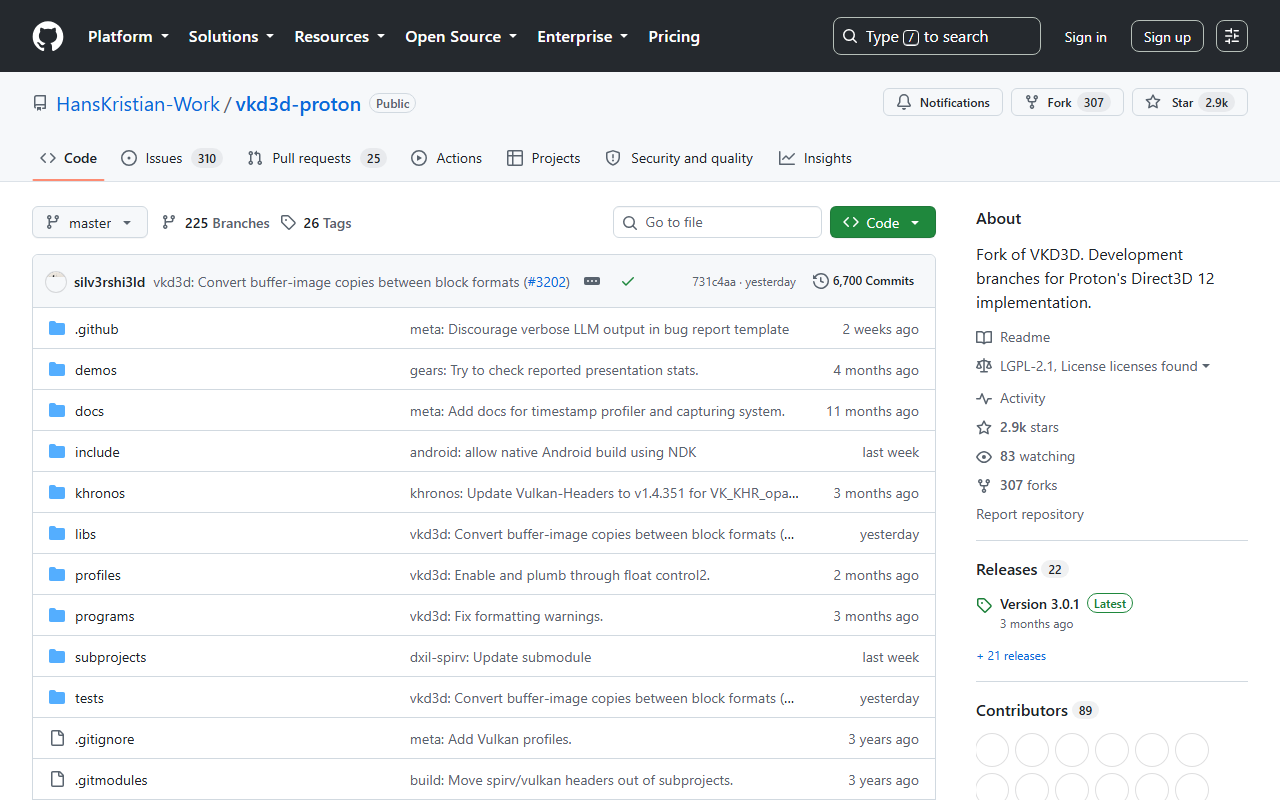This screenshot has width=1280, height=800.
Task: Open the Releases heading link
Action: click(x=1022, y=569)
